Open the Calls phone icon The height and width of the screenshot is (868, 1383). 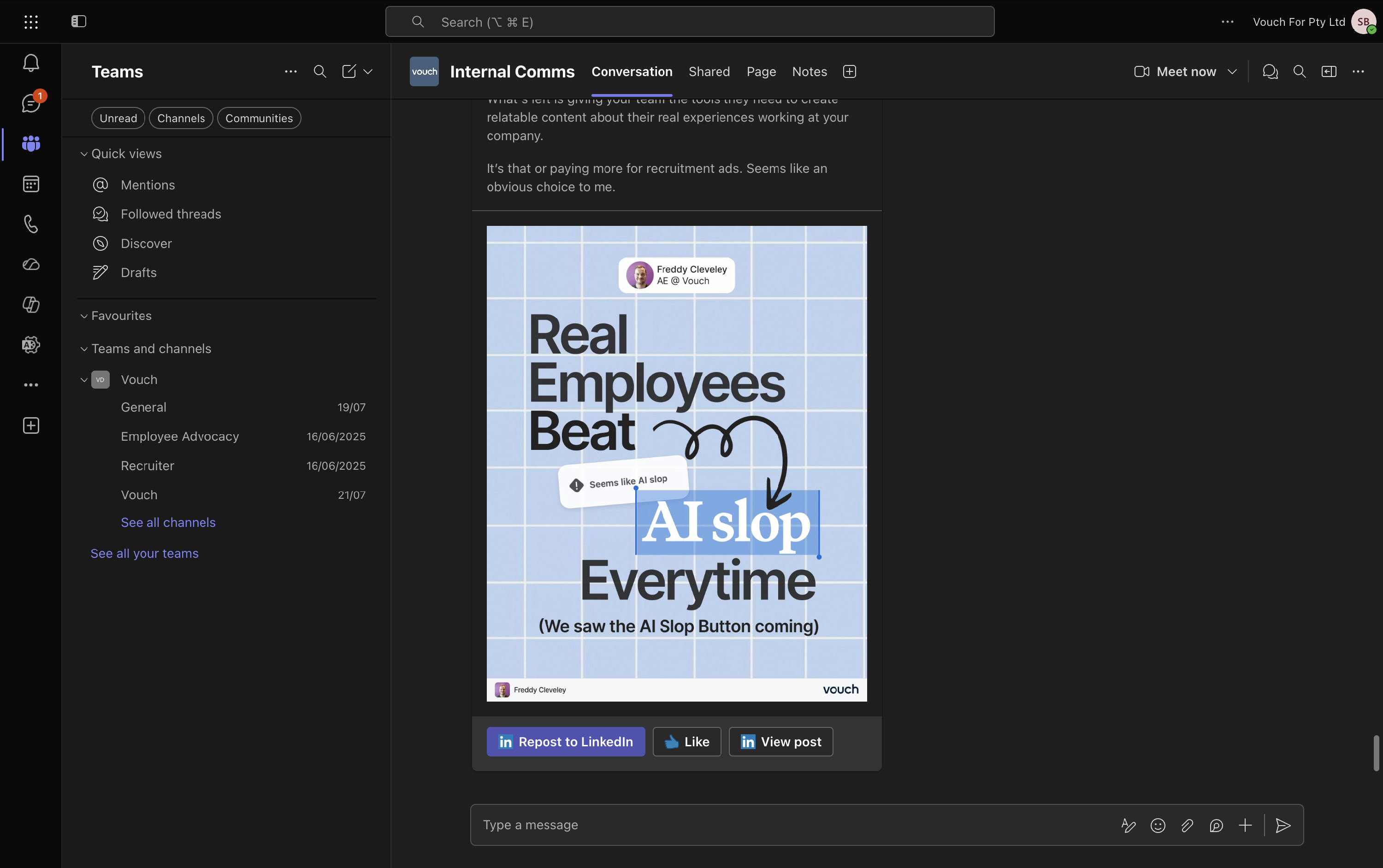tap(31, 224)
